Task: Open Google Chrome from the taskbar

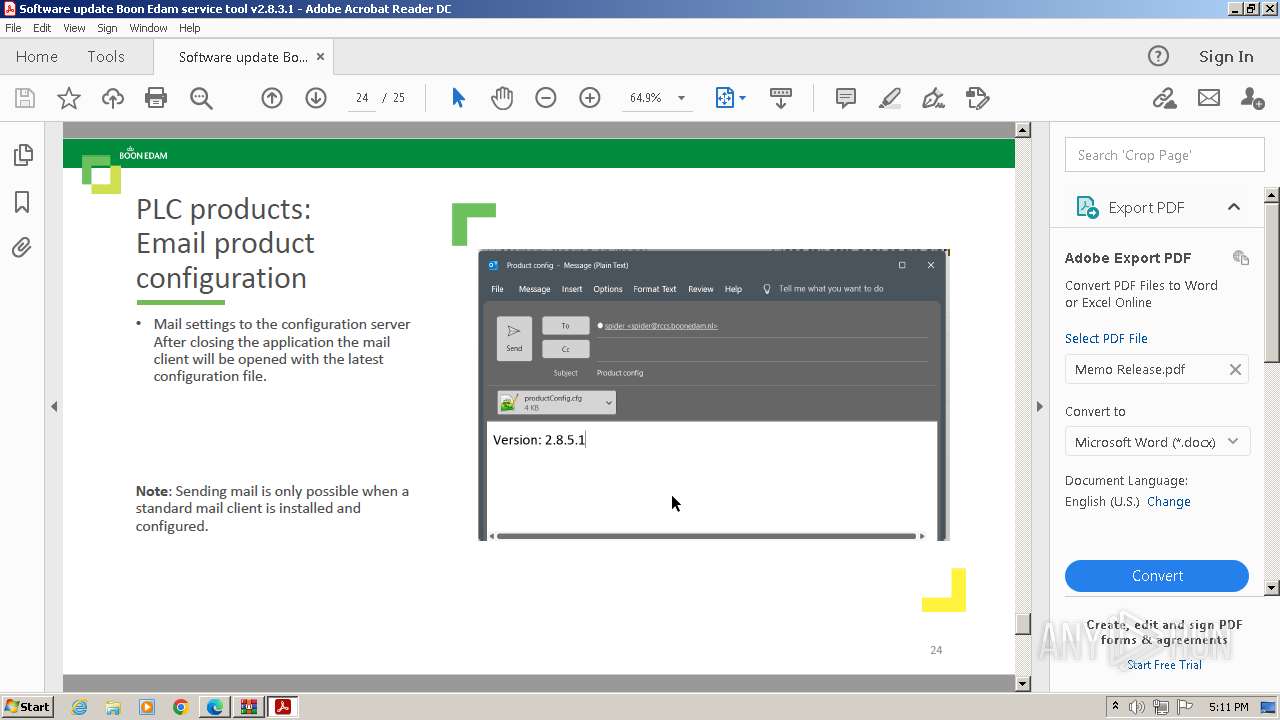Action: coord(181,707)
